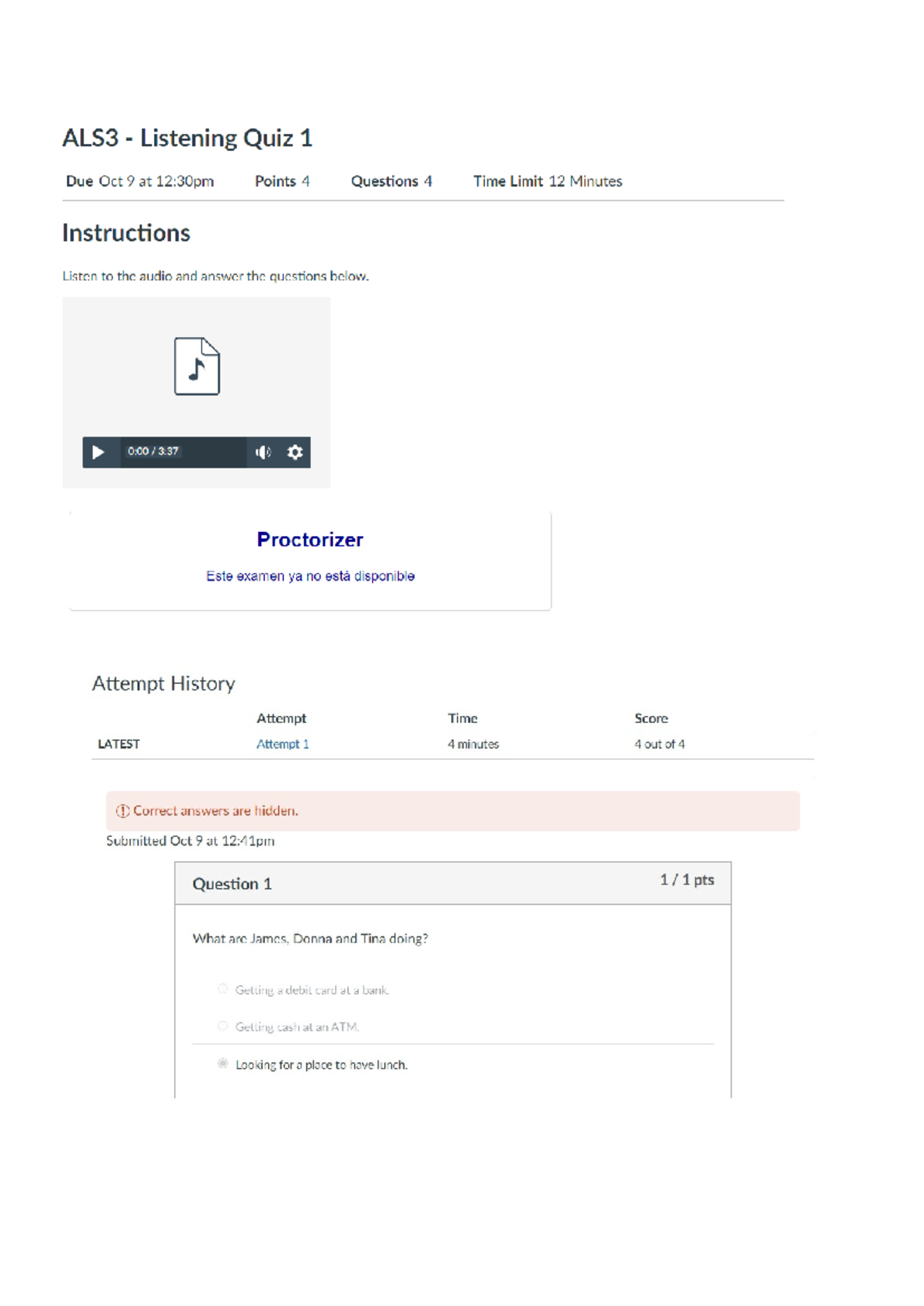Image resolution: width=924 pixels, height=1306 pixels.
Task: Select 'Looking for a place to have lunch'
Action: coord(223,1063)
